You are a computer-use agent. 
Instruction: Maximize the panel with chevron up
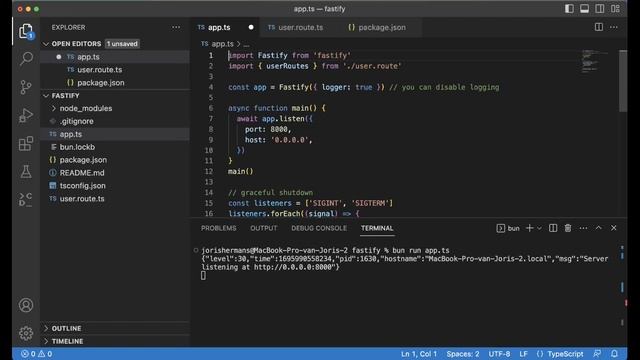tap(598, 228)
